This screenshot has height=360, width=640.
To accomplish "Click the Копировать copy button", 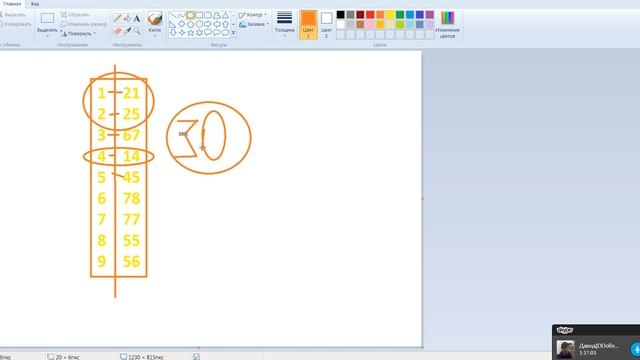I will click(x=15, y=24).
